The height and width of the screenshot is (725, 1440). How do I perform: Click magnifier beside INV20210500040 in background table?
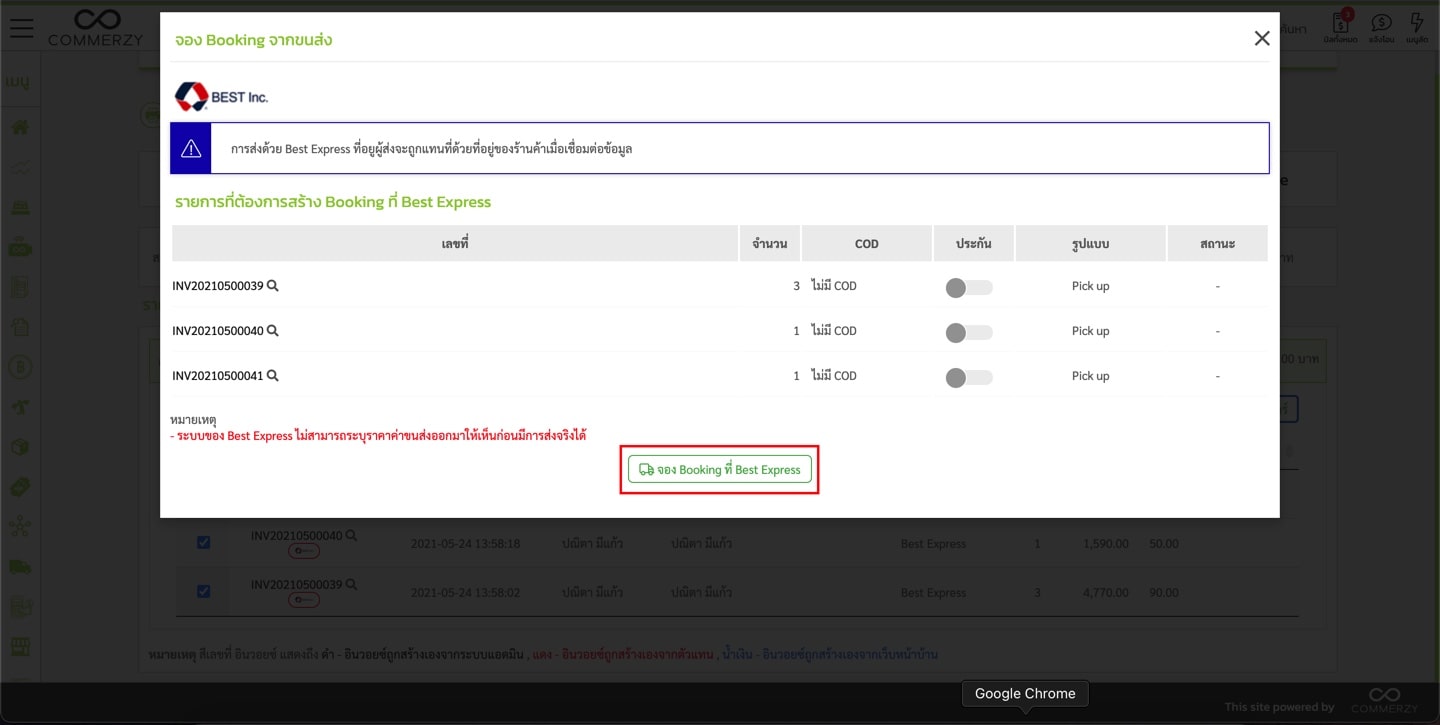[x=351, y=535]
